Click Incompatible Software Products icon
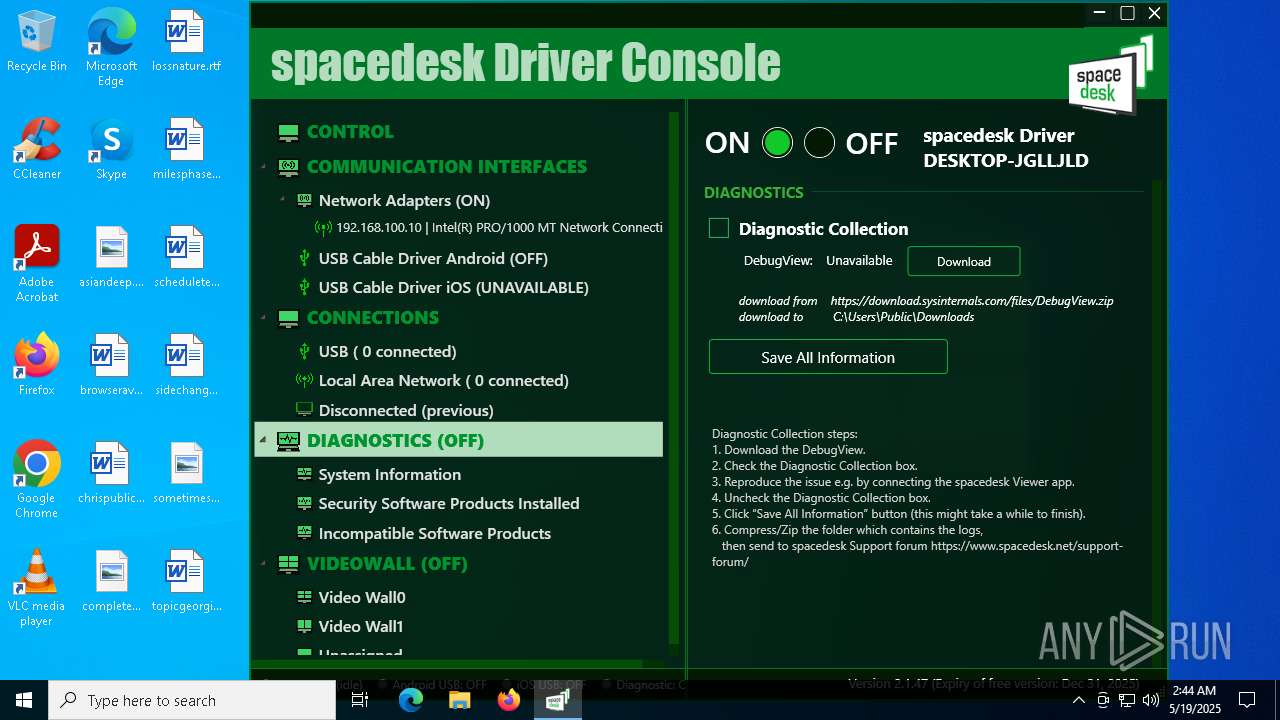The height and width of the screenshot is (720, 1280). pyautogui.click(x=304, y=532)
